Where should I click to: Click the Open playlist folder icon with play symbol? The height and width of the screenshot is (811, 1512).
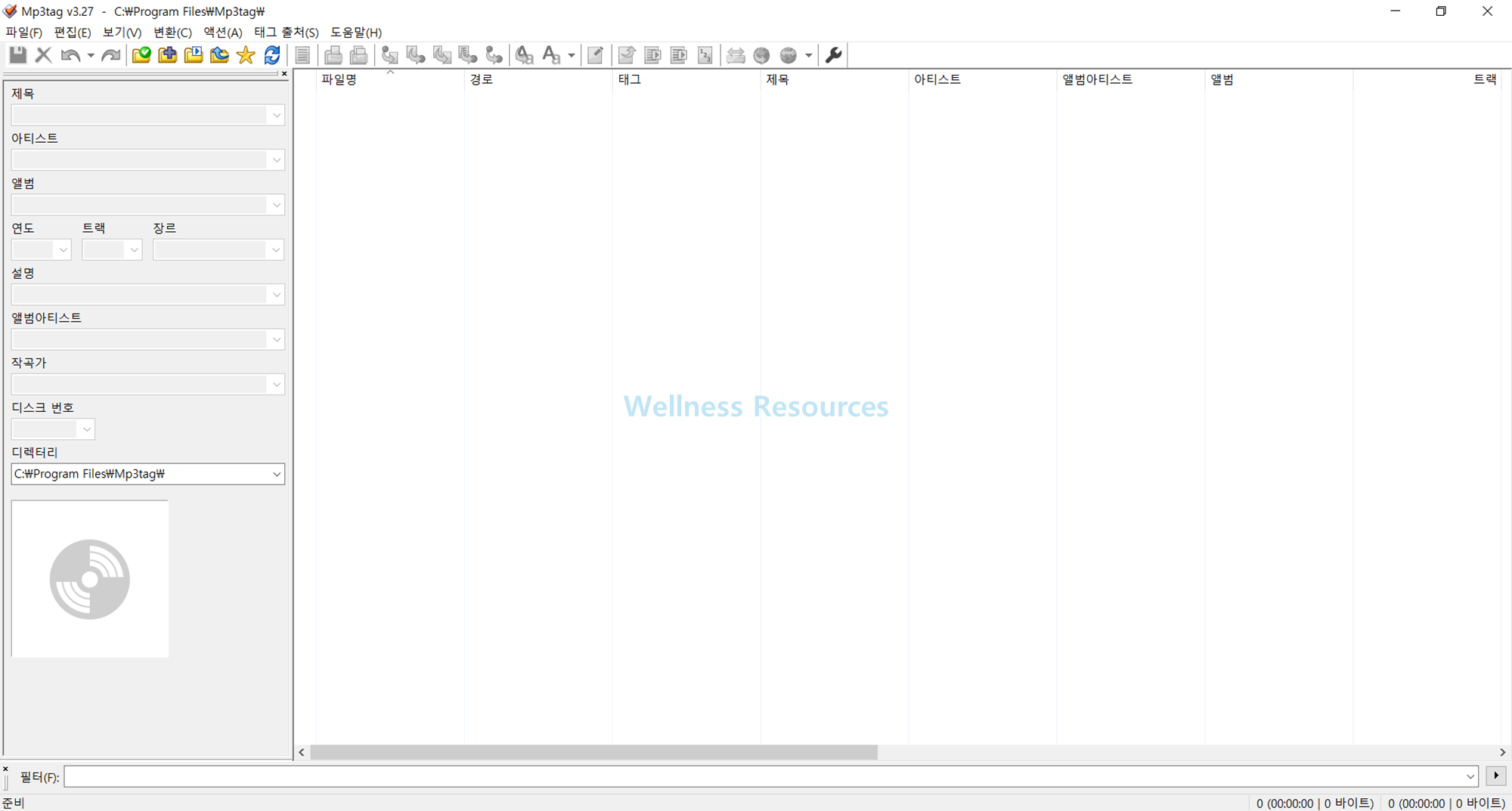pyautogui.click(x=194, y=55)
